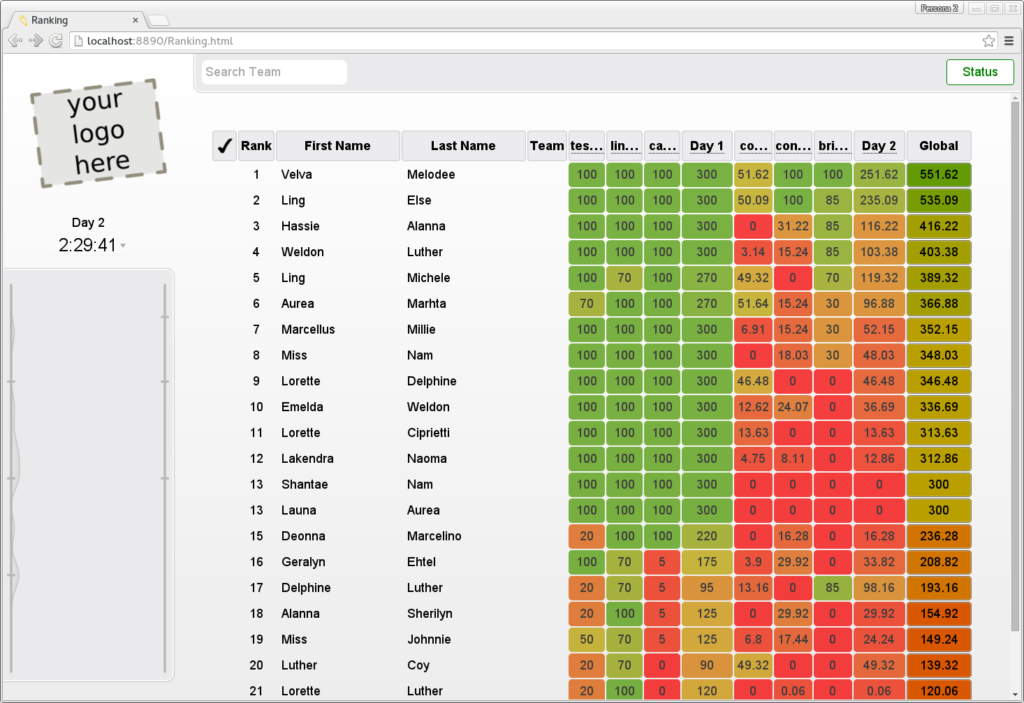This screenshot has width=1024, height=703.
Task: Select the Day 1 column header
Action: (706, 146)
